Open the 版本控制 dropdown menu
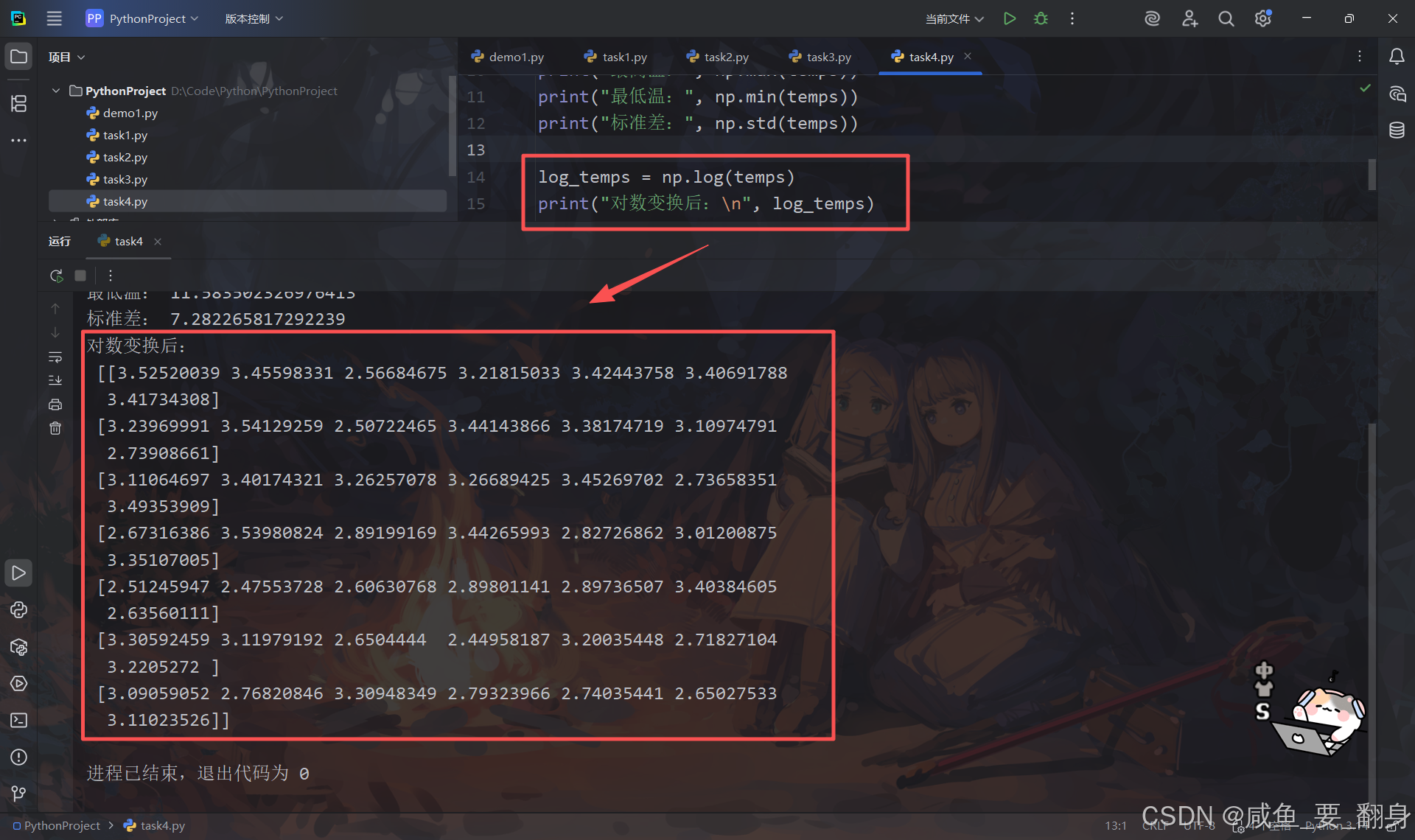1415x840 pixels. click(x=254, y=18)
